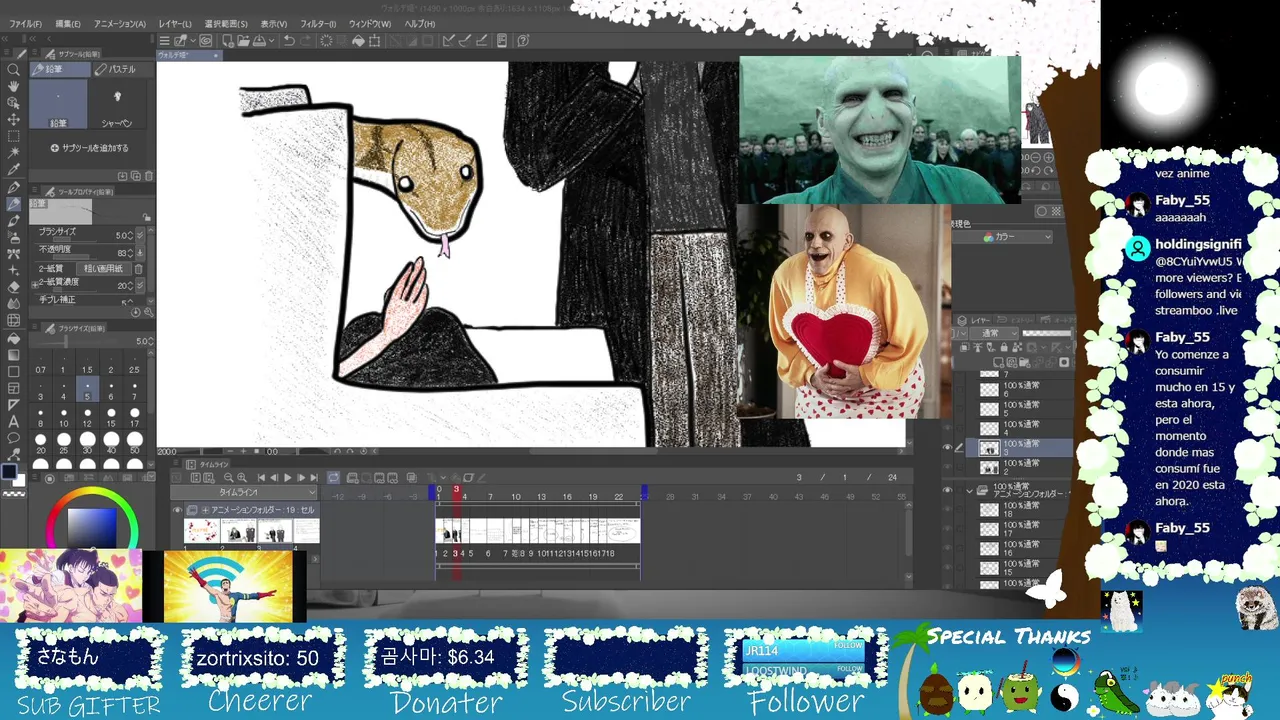The width and height of the screenshot is (1280, 720).
Task: Choose brush size preset 30
Action: 87,444
